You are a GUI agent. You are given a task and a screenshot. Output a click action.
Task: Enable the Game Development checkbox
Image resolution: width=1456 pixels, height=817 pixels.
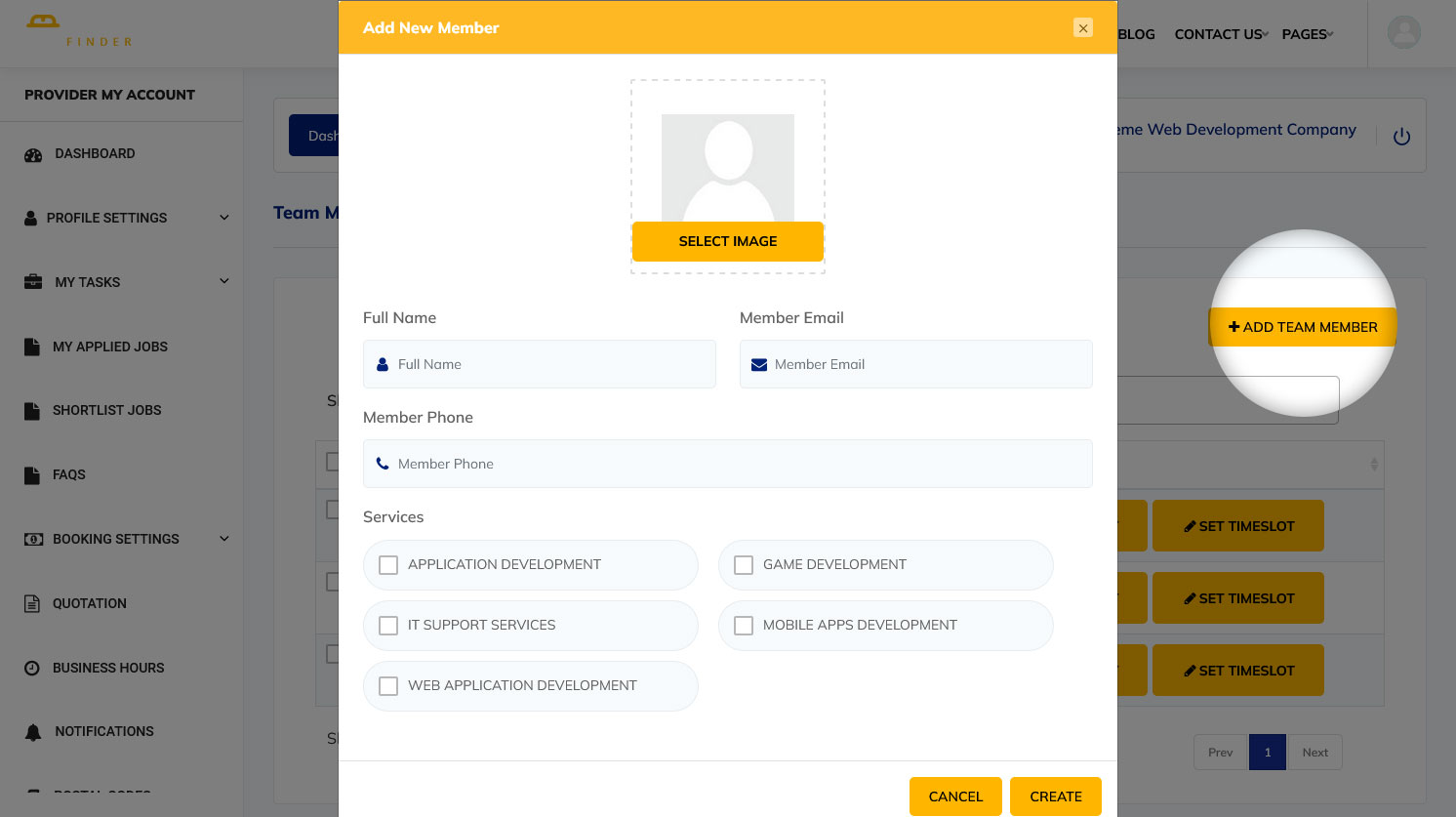(x=744, y=565)
